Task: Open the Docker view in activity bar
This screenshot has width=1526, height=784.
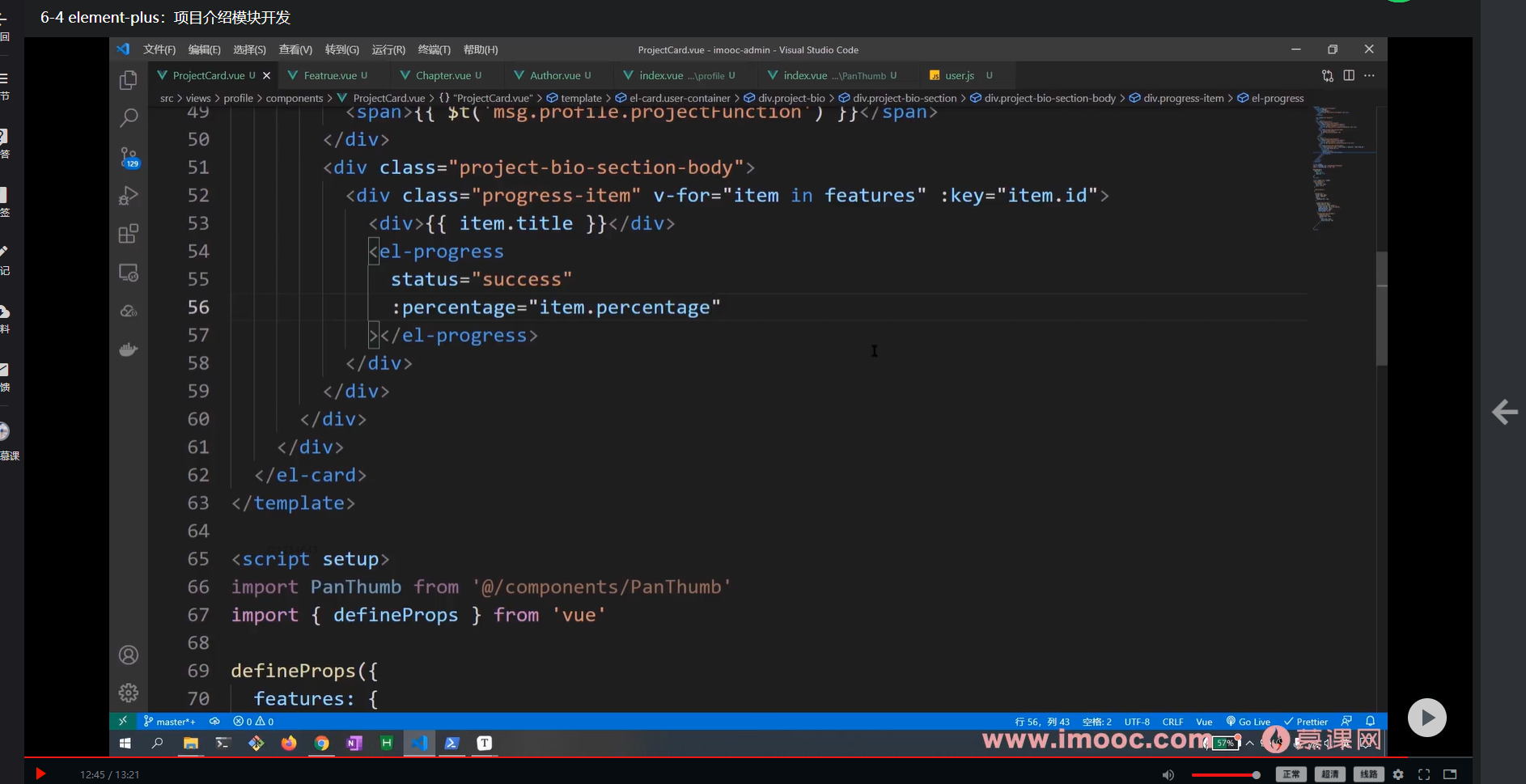Action: tap(128, 350)
